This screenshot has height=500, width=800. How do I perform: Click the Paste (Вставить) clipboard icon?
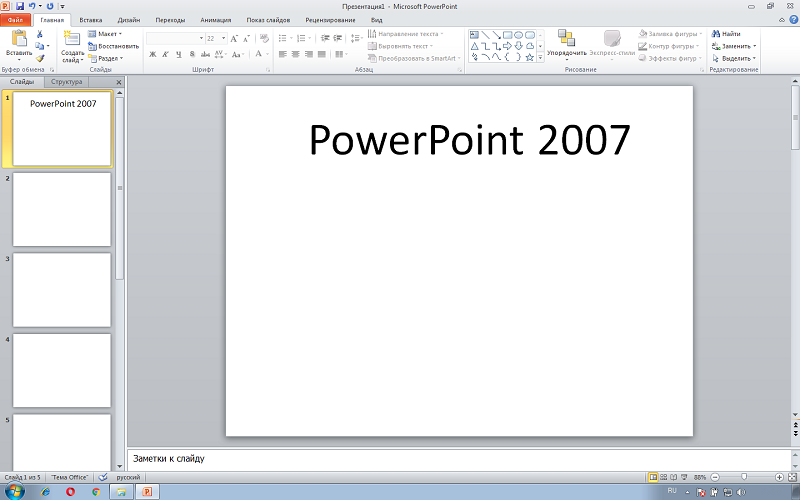pyautogui.click(x=19, y=38)
